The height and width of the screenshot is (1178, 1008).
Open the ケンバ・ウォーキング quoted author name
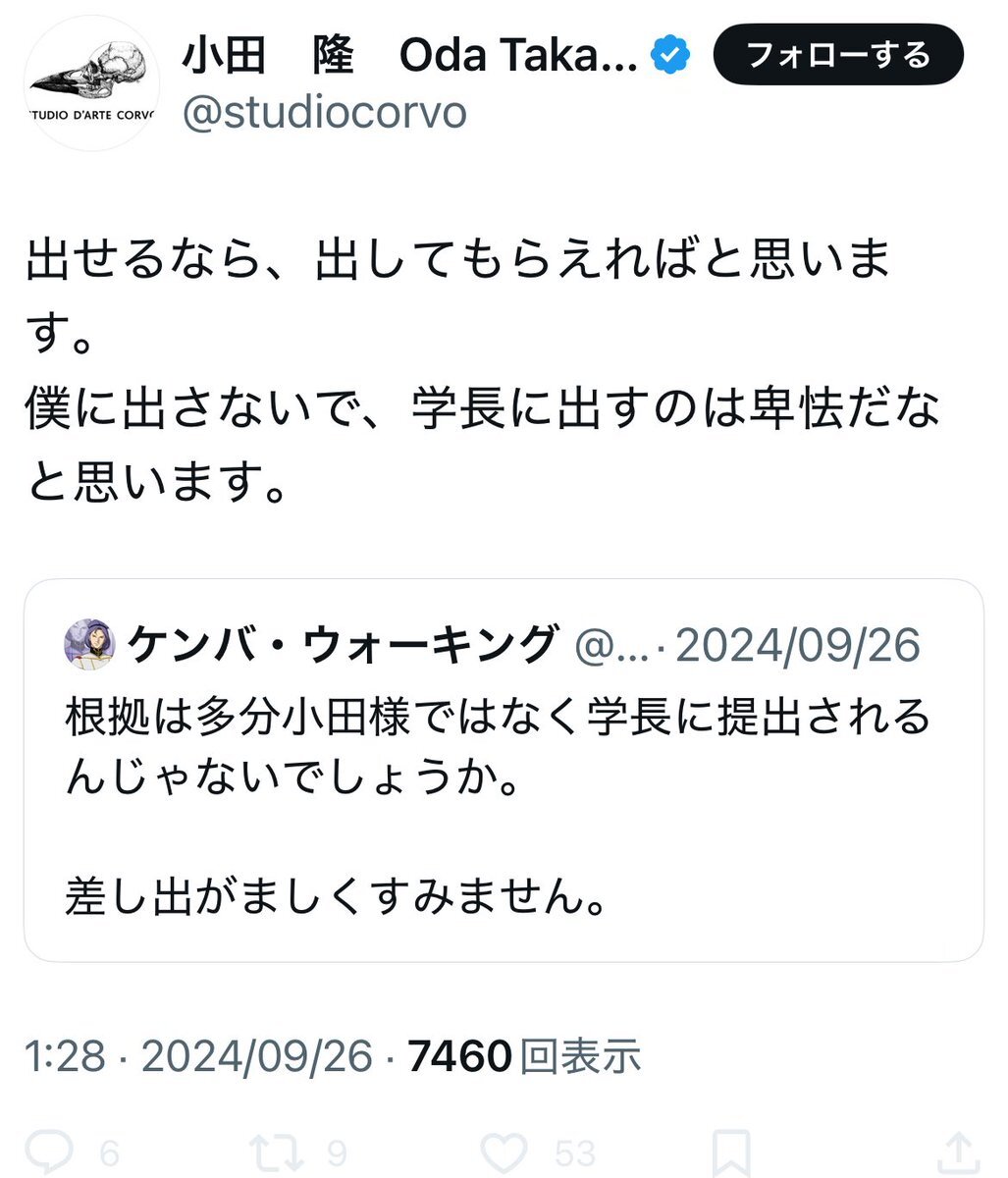(x=342, y=644)
